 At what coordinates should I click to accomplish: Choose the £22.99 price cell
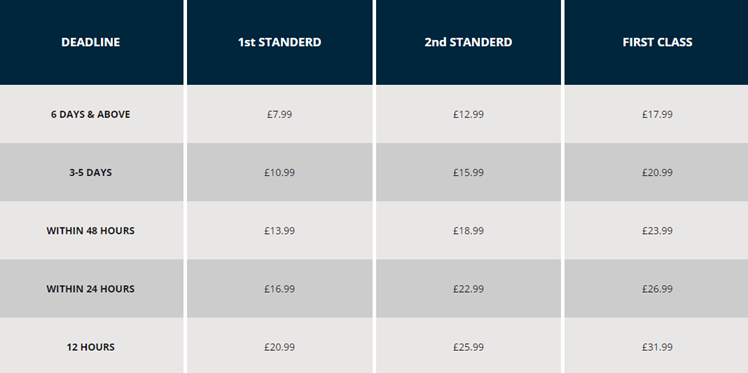[x=468, y=289]
